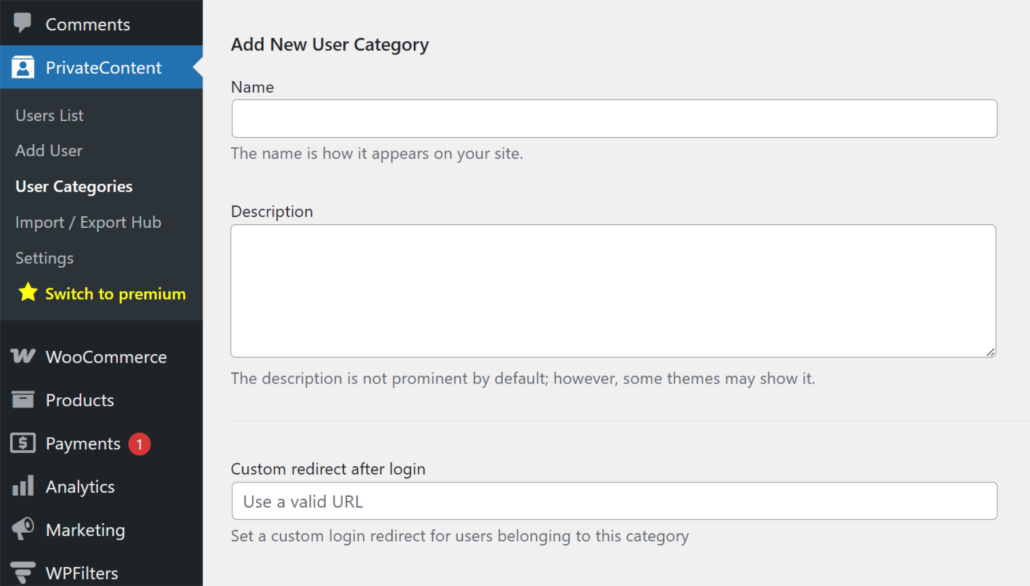The width and height of the screenshot is (1030, 586).
Task: Click the WPFilters funnel icon
Action: pyautogui.click(x=23, y=572)
